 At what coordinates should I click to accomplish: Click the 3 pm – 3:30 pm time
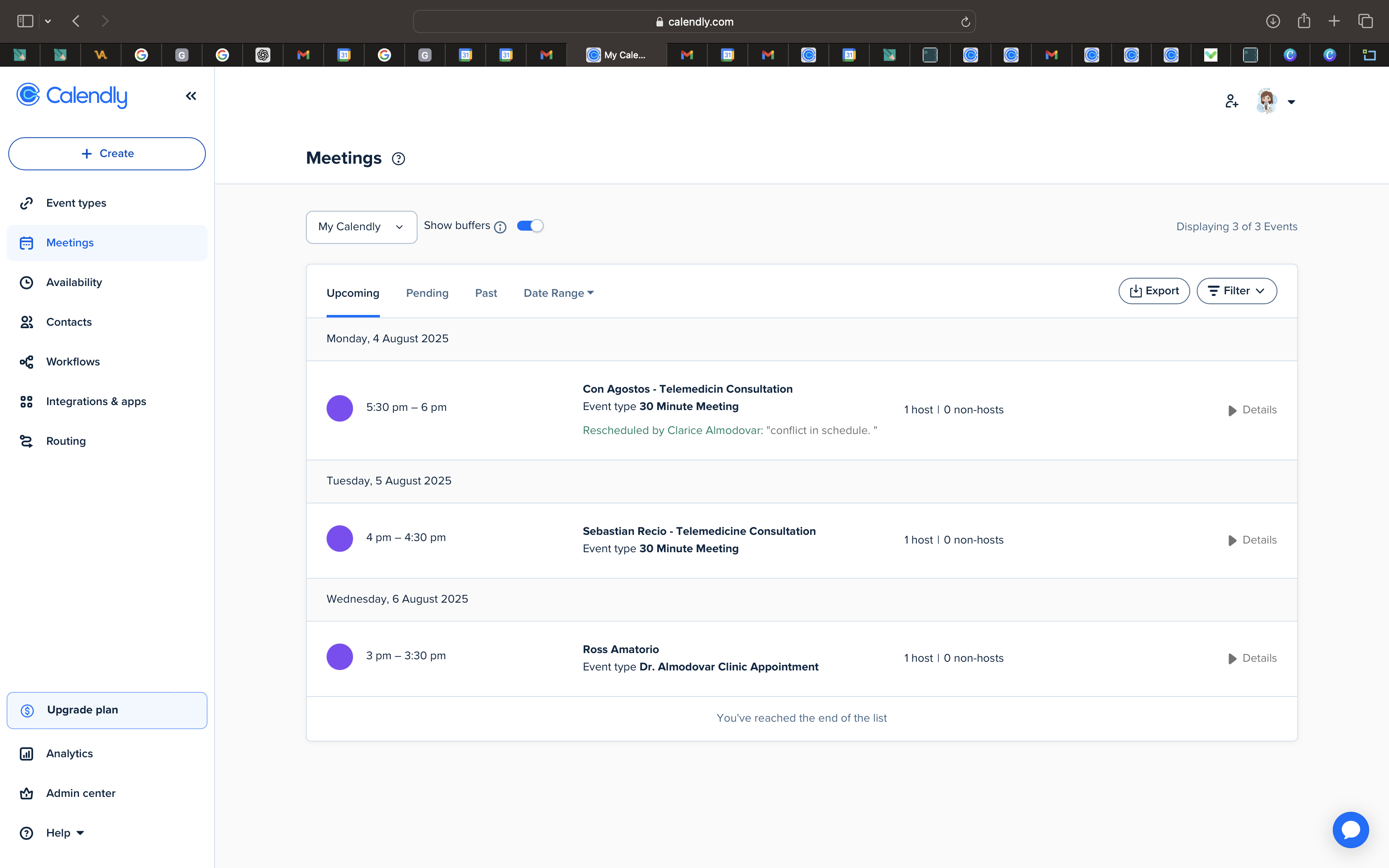click(x=406, y=656)
